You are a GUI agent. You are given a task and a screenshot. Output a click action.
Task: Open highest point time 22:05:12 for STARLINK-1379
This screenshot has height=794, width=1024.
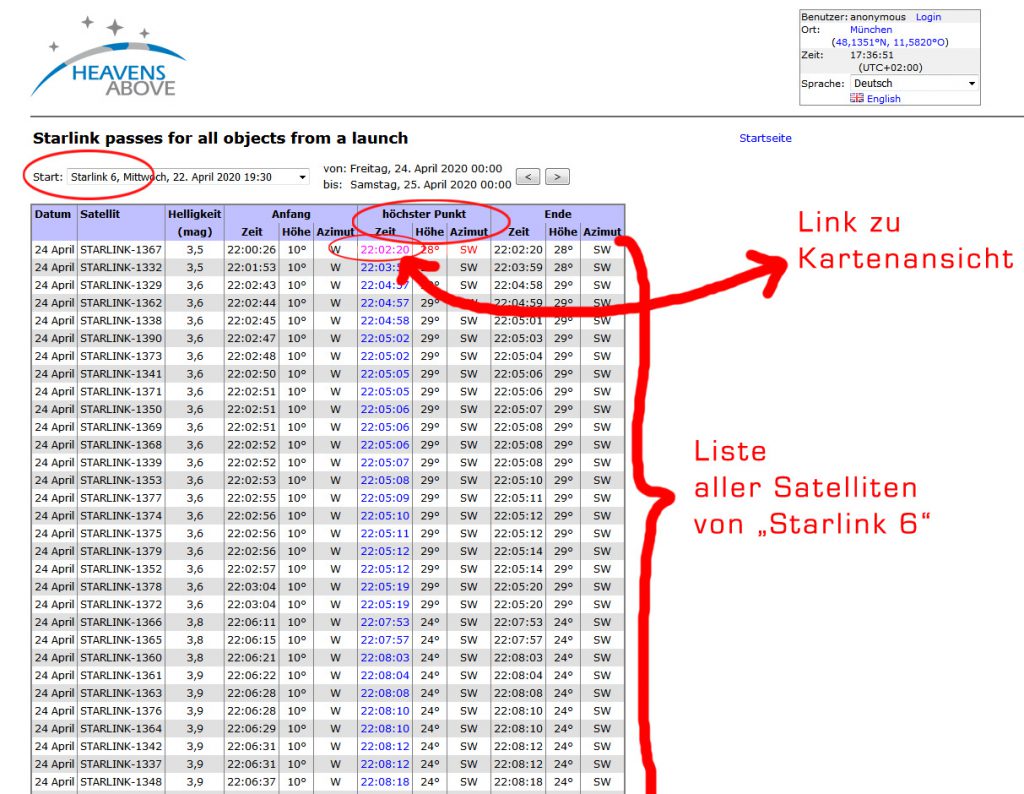pyautogui.click(x=385, y=551)
